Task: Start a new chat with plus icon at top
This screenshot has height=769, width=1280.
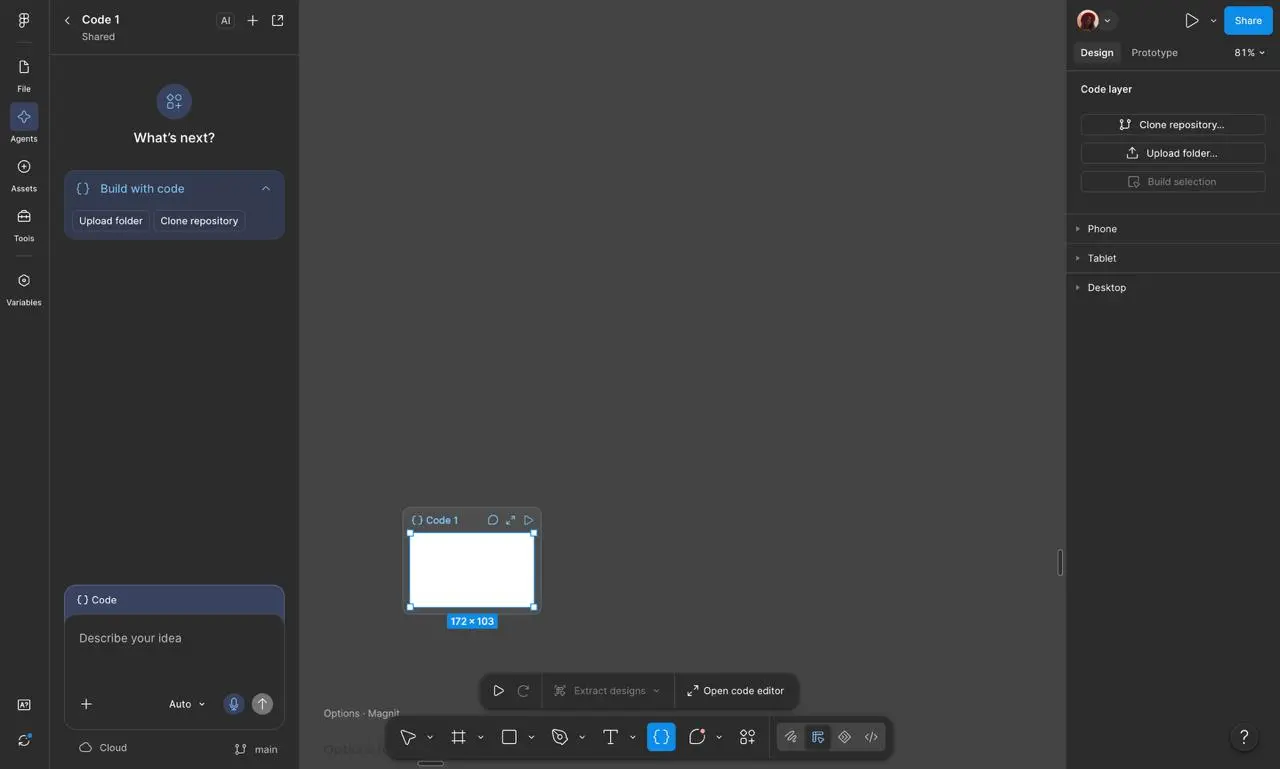Action: (252, 20)
